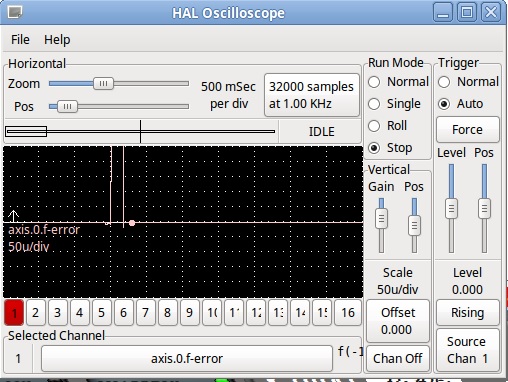The width and height of the screenshot is (508, 382).
Task: Click the Offset 0.000 button
Action: tap(398, 321)
